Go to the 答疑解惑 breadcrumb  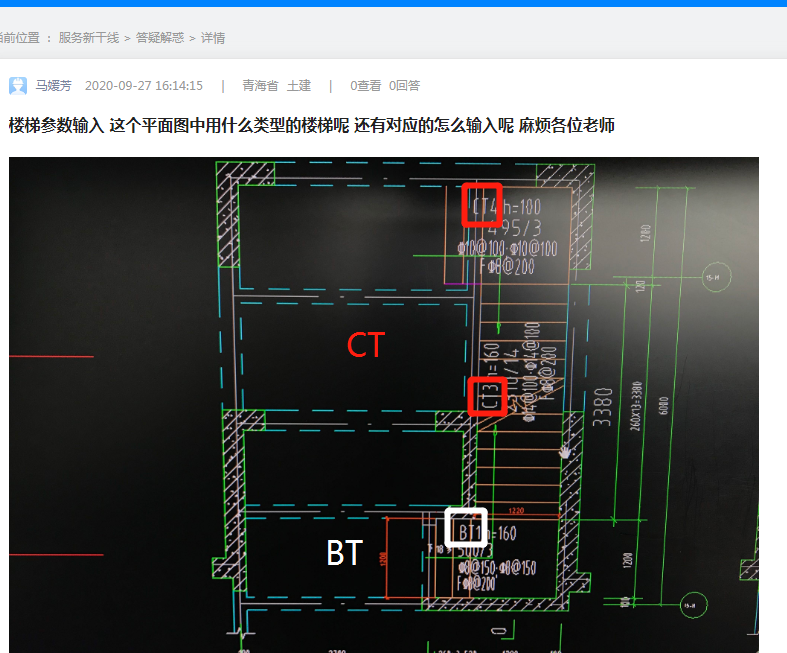click(160, 38)
